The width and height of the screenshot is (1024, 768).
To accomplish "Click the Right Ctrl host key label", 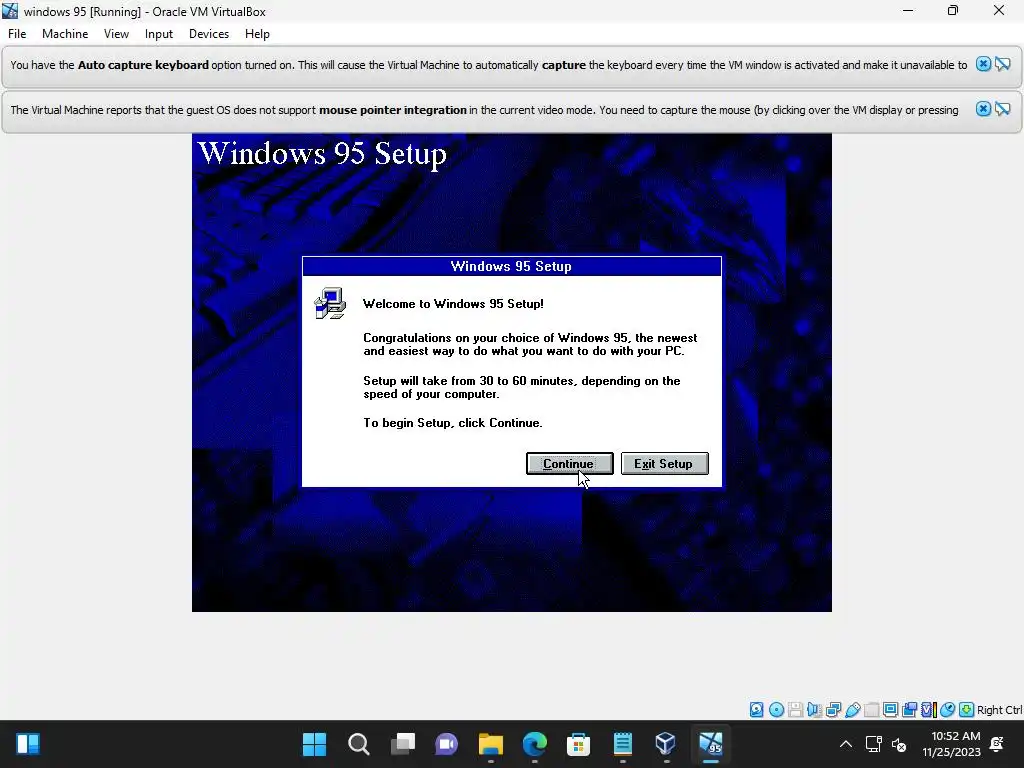I will point(999,710).
